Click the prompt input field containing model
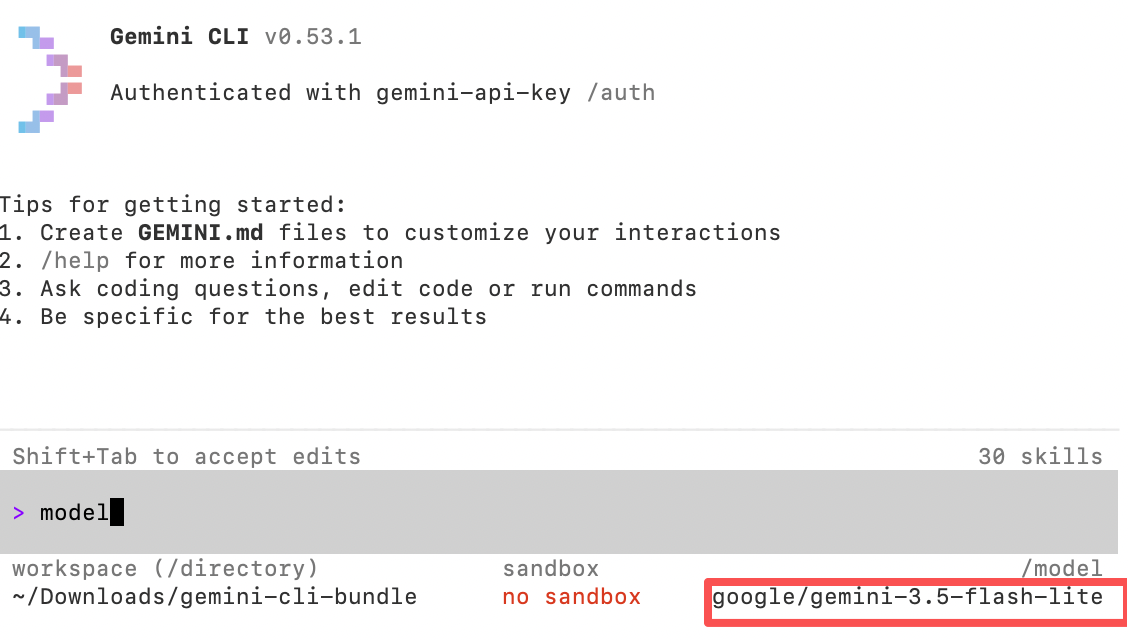 (559, 512)
